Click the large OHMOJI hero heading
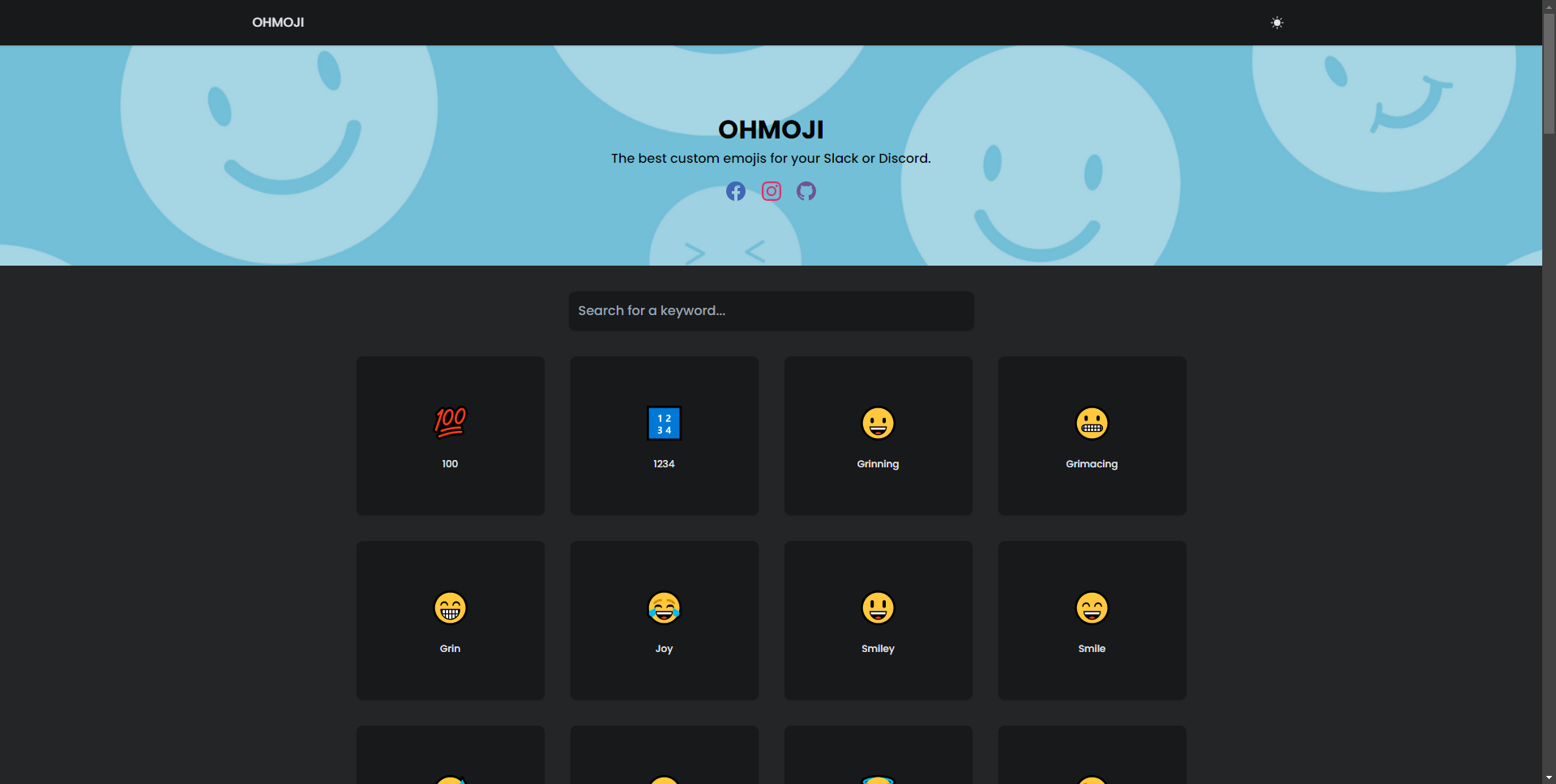 772,130
